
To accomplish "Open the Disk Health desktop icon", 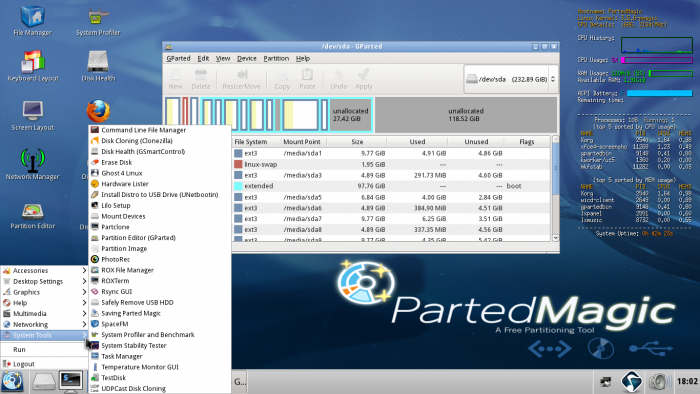I will point(98,66).
